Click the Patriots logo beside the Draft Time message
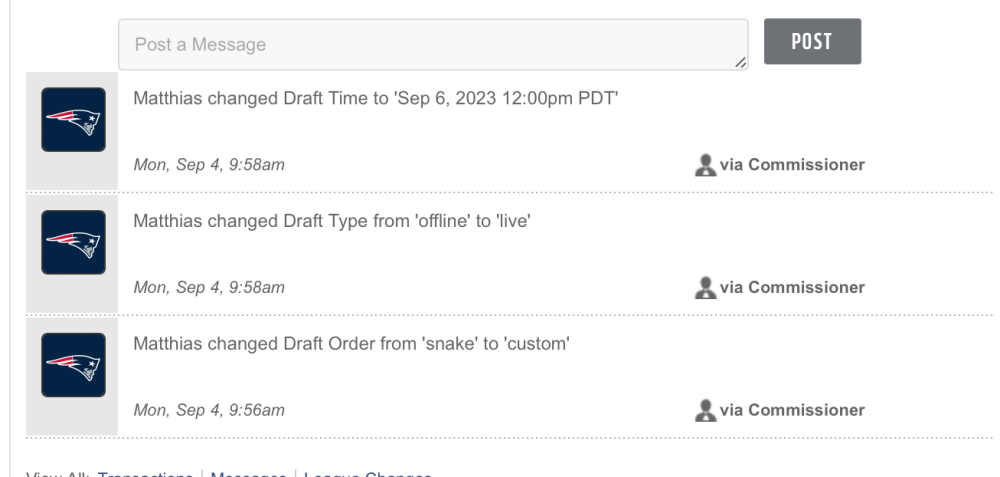 (73, 120)
